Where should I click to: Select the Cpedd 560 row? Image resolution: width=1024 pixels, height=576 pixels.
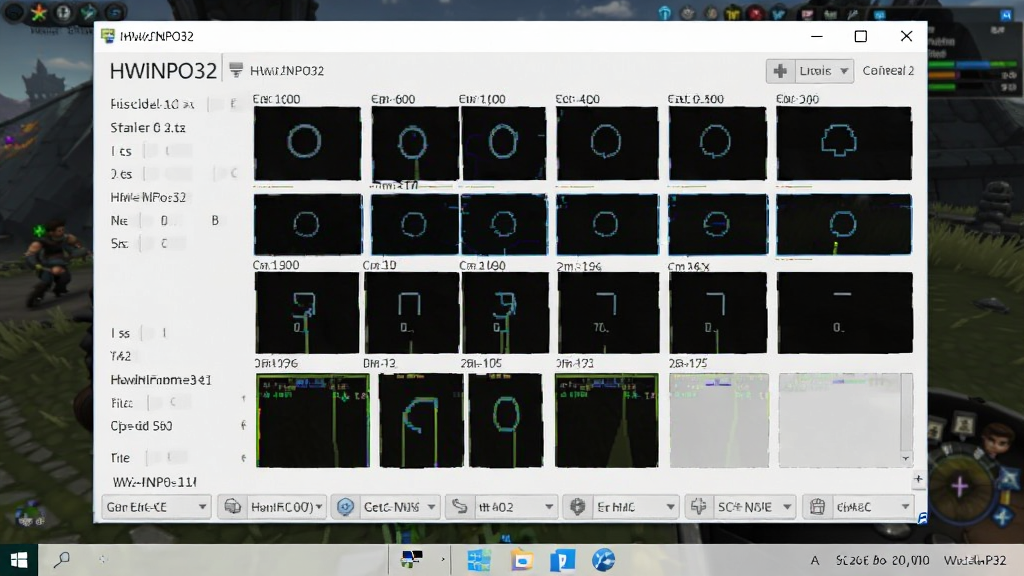[142, 426]
